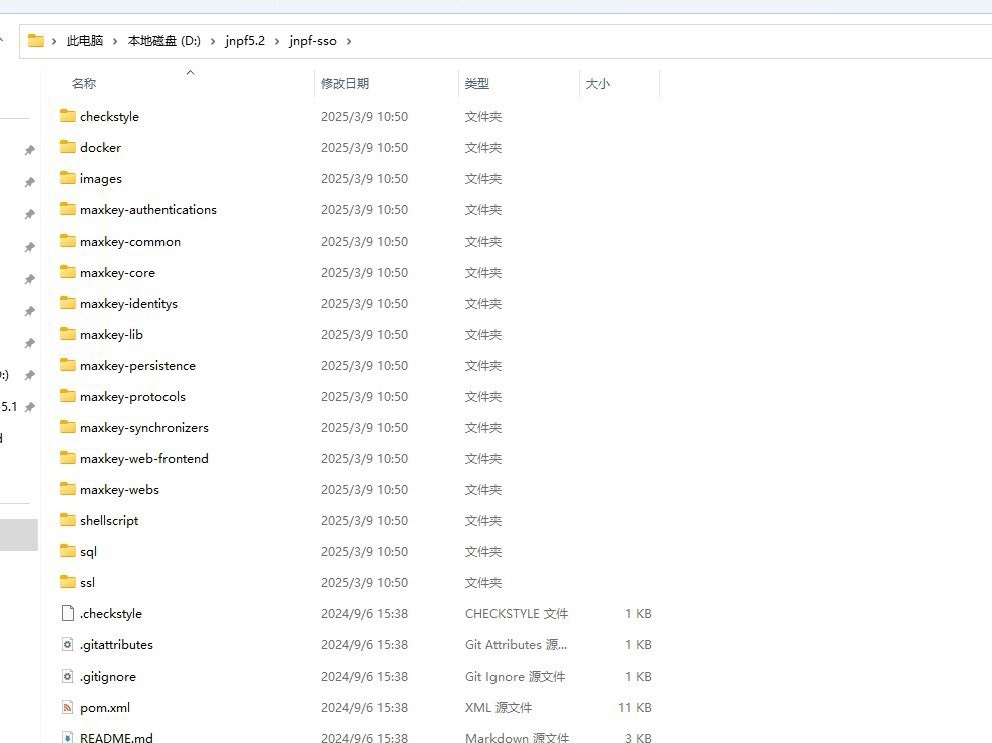Sort by 修改日期 column header

pos(345,84)
